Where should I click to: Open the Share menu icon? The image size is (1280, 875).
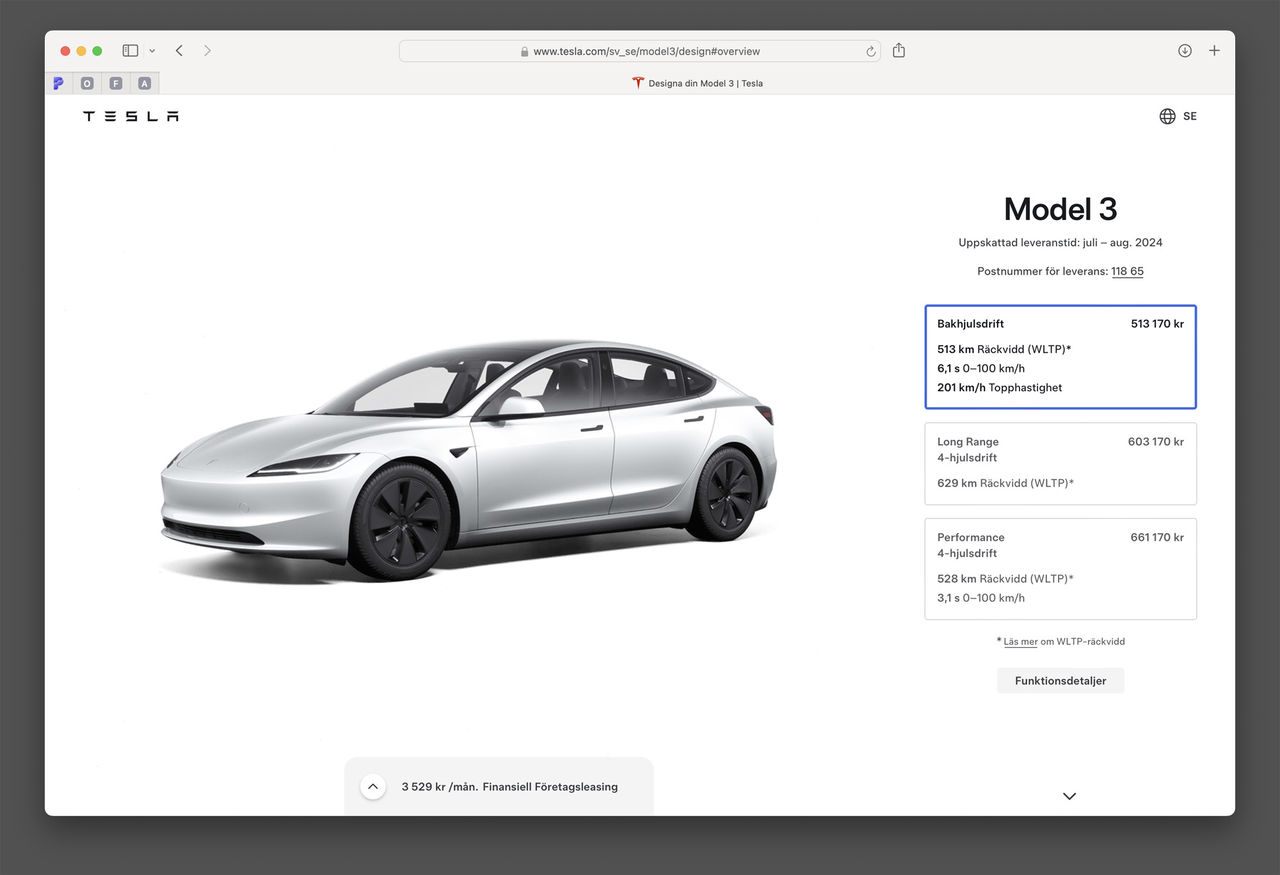click(898, 50)
